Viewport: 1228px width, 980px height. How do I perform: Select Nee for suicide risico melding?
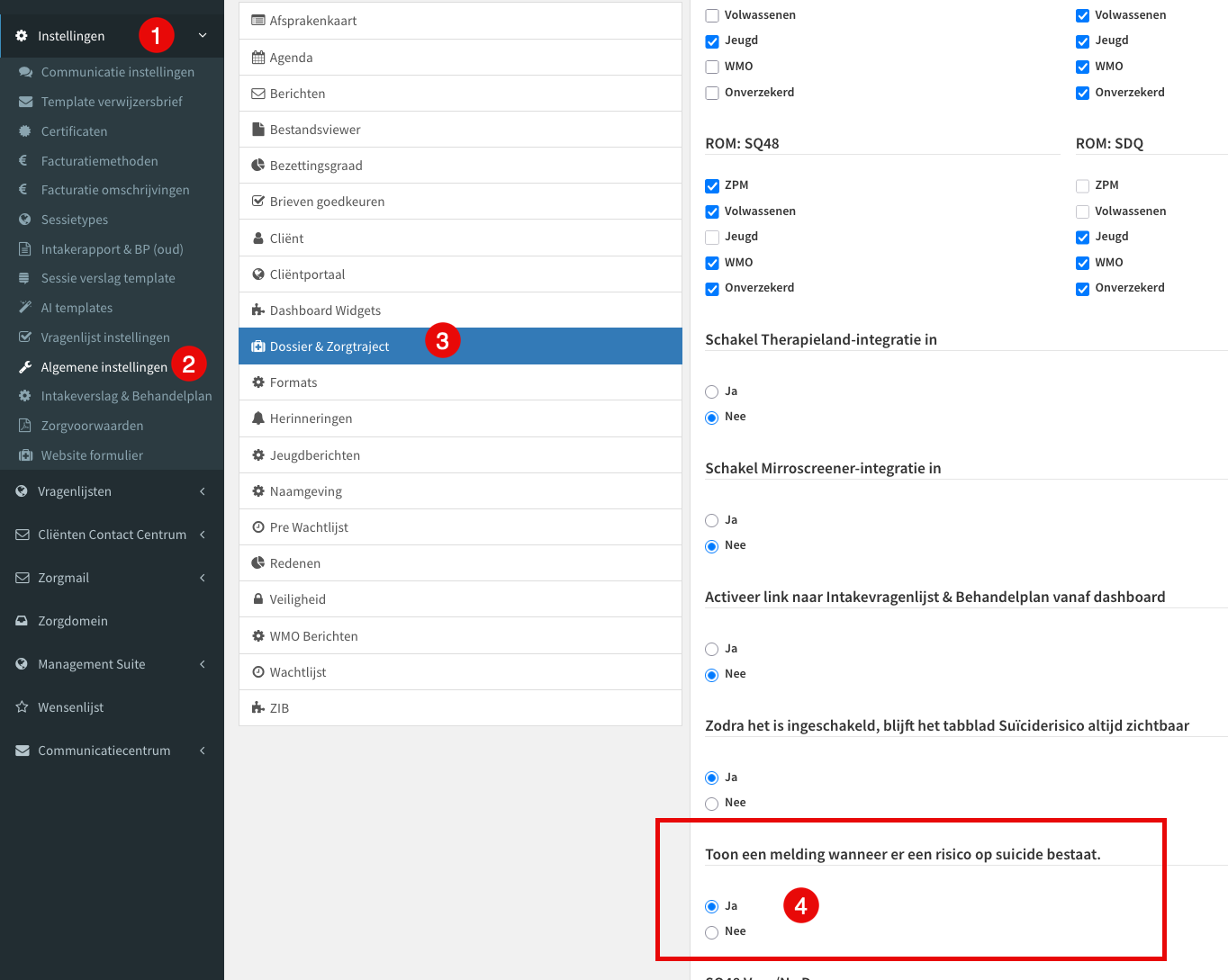point(712,932)
